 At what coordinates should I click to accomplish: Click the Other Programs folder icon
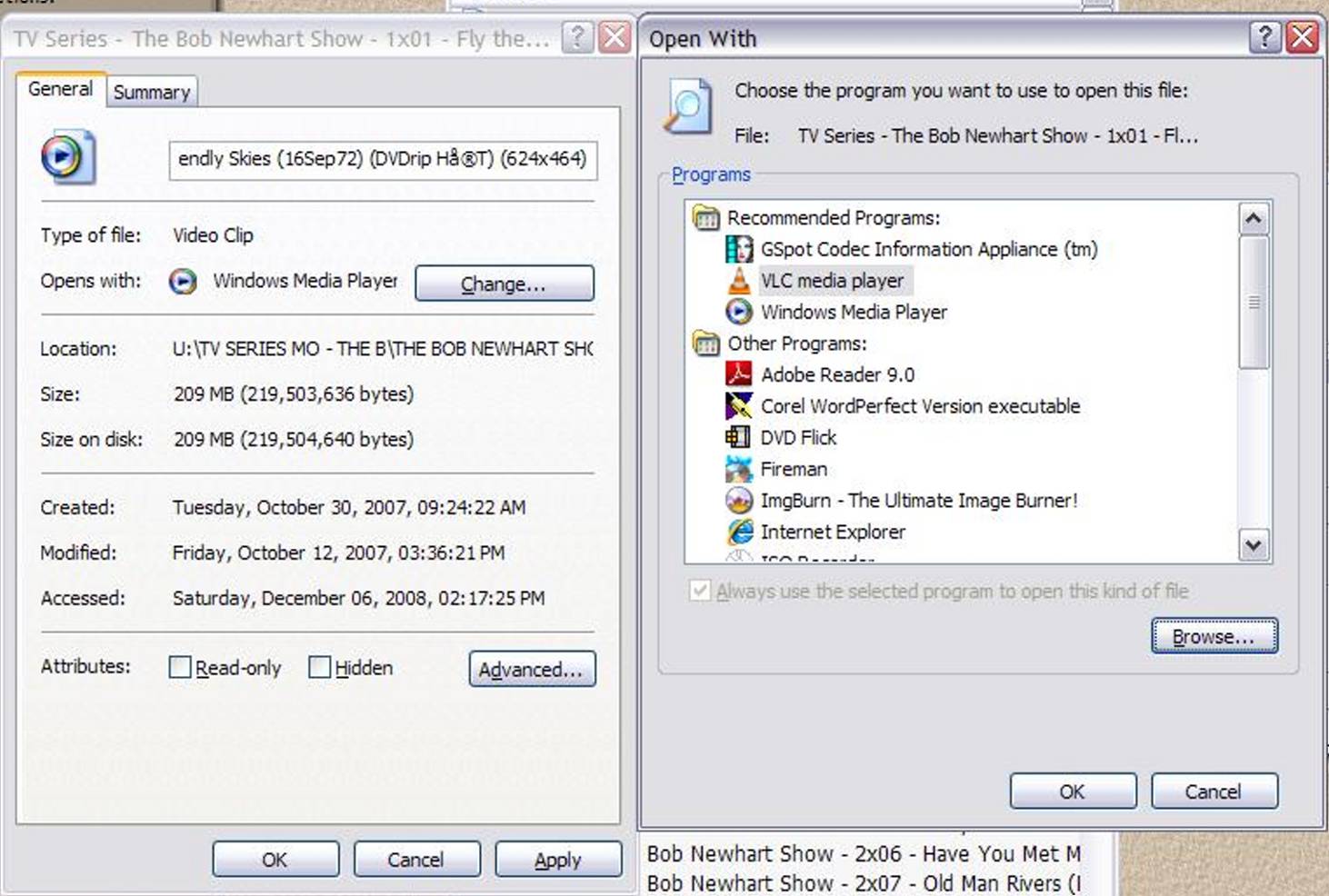pyautogui.click(x=705, y=343)
